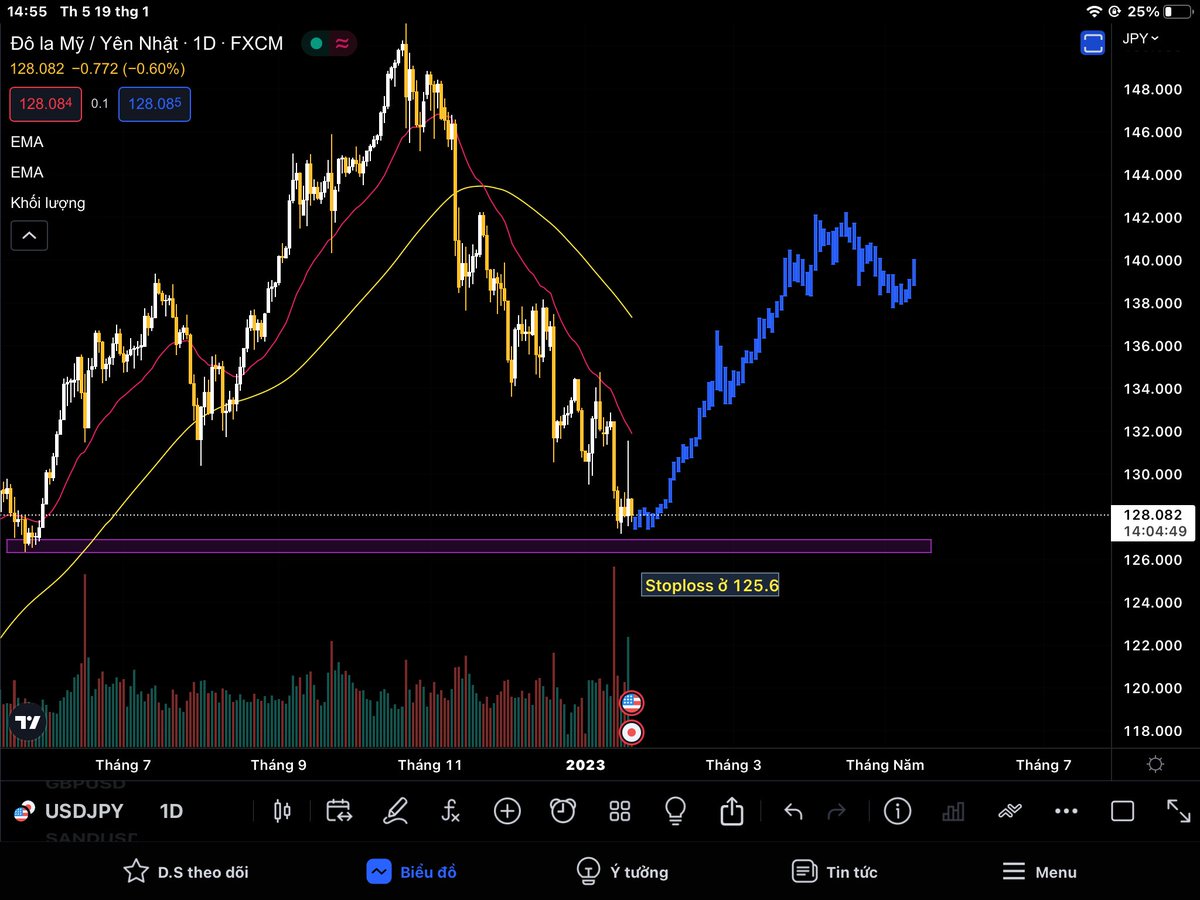
Task: Open the bar chart financials icon
Action: click(x=954, y=811)
